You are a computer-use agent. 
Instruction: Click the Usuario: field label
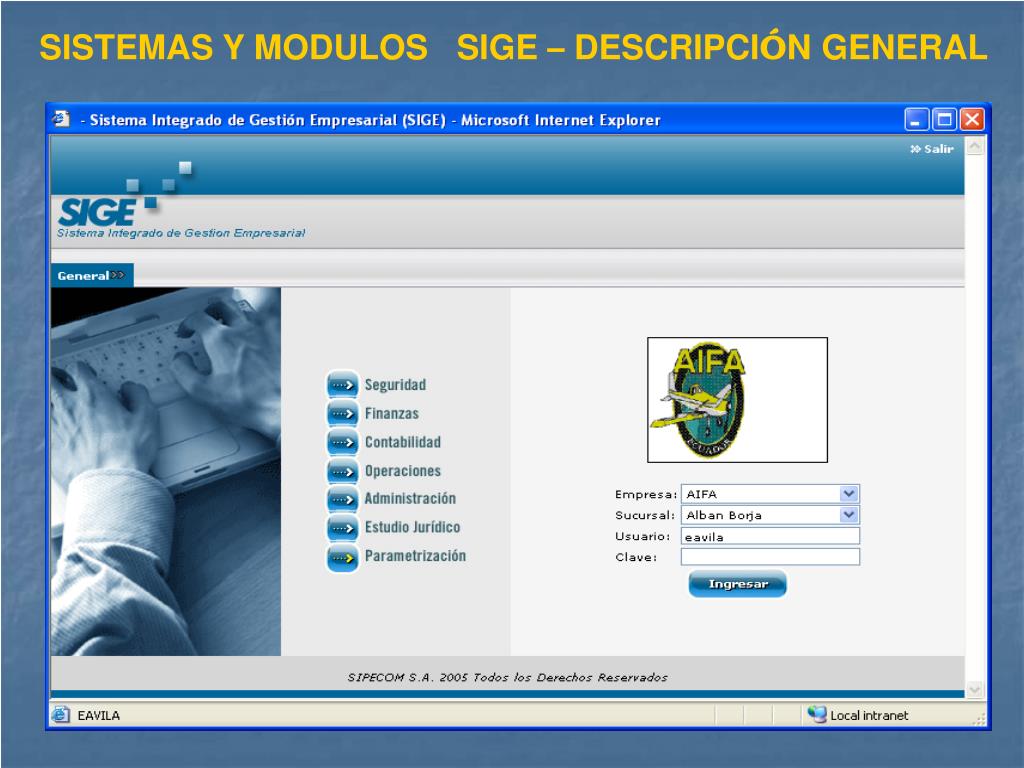tap(643, 536)
